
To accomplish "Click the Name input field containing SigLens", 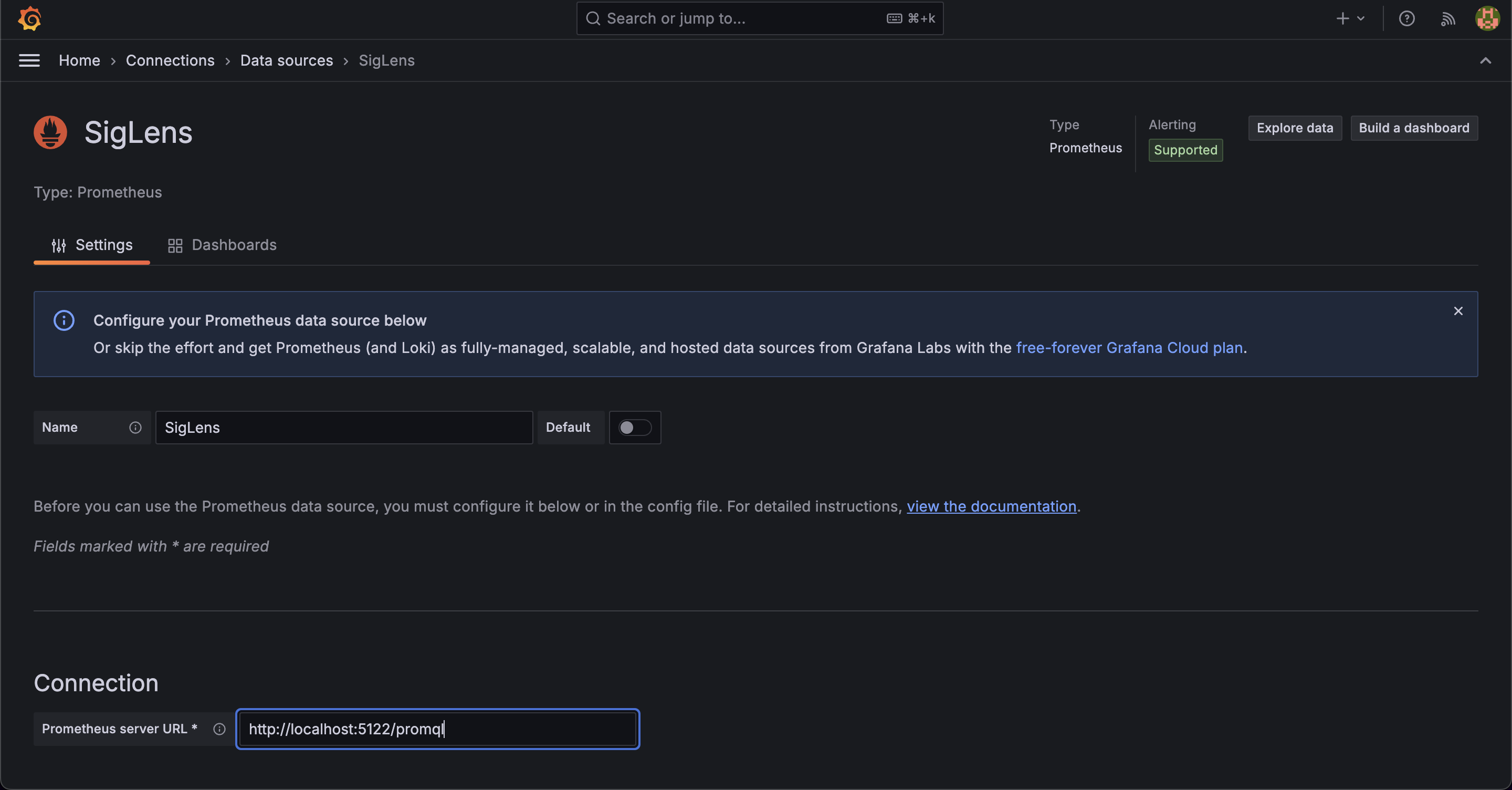I will coord(344,428).
